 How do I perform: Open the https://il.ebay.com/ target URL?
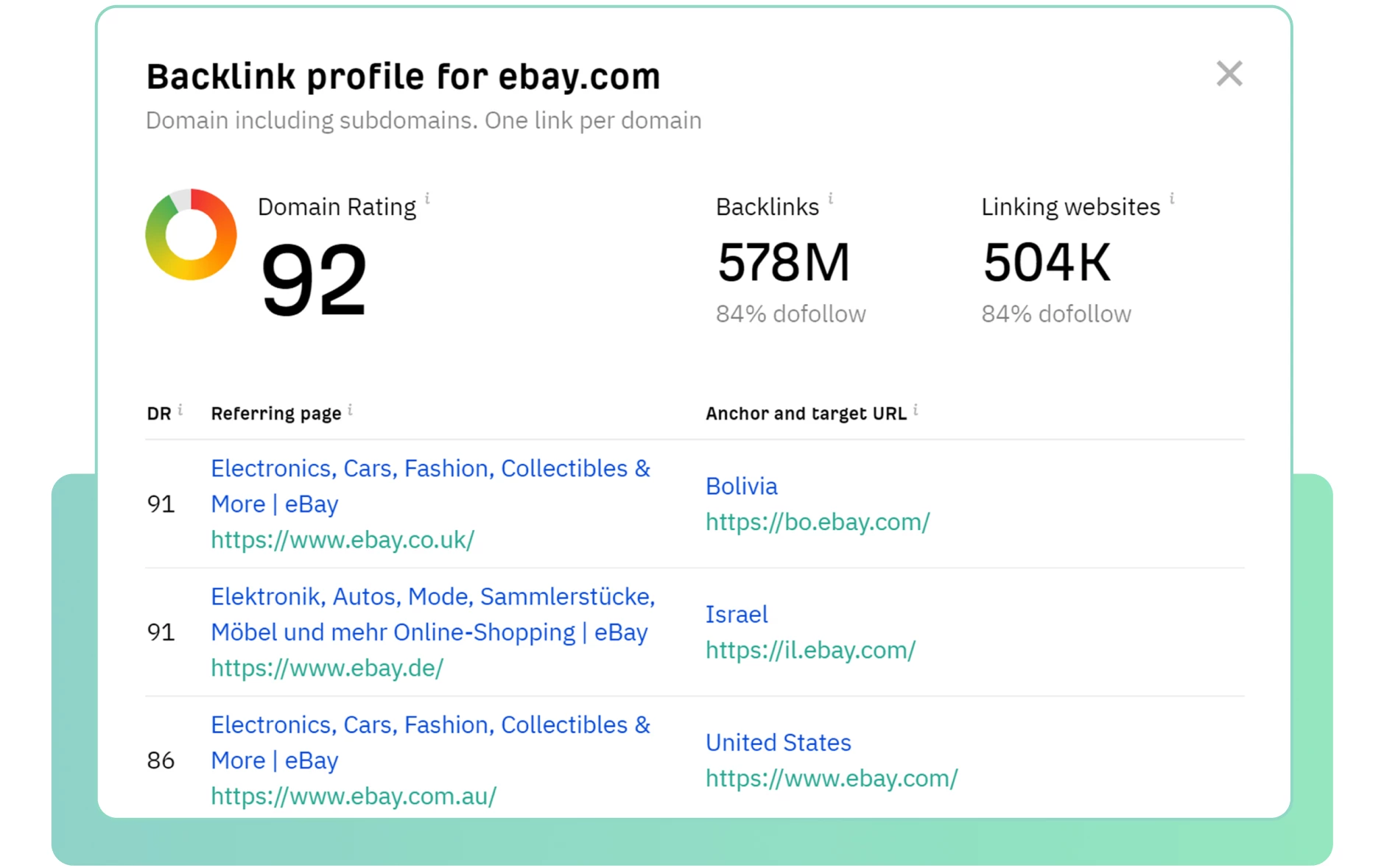point(810,650)
